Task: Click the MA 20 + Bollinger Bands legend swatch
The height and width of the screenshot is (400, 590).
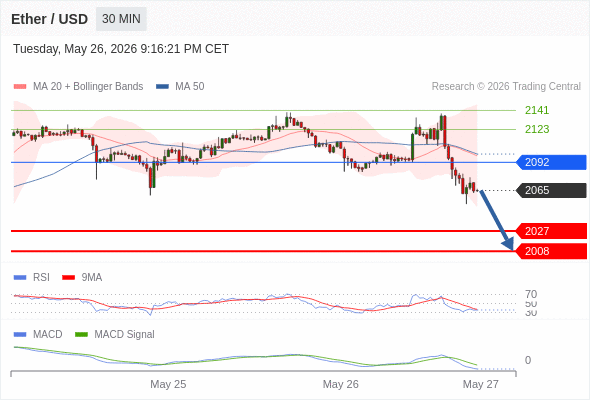Action: pyautogui.click(x=20, y=87)
